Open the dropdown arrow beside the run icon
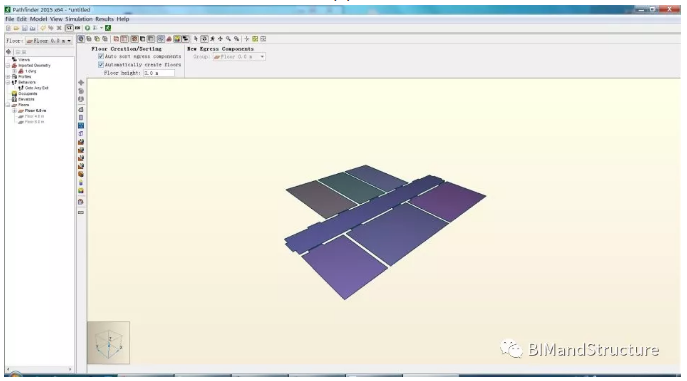687x381 pixels. pos(101,28)
